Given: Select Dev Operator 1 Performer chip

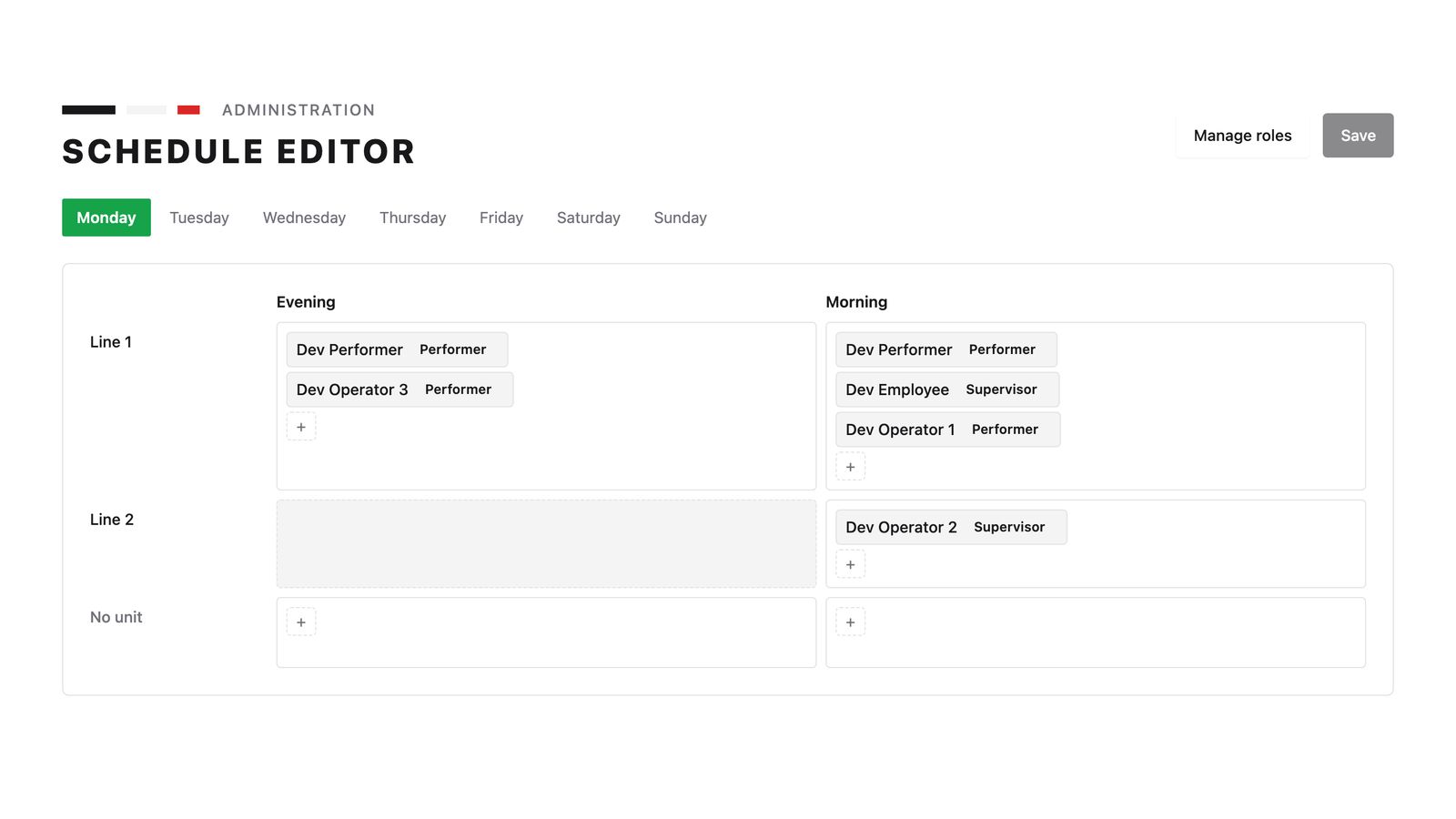Looking at the screenshot, I should click(947, 430).
